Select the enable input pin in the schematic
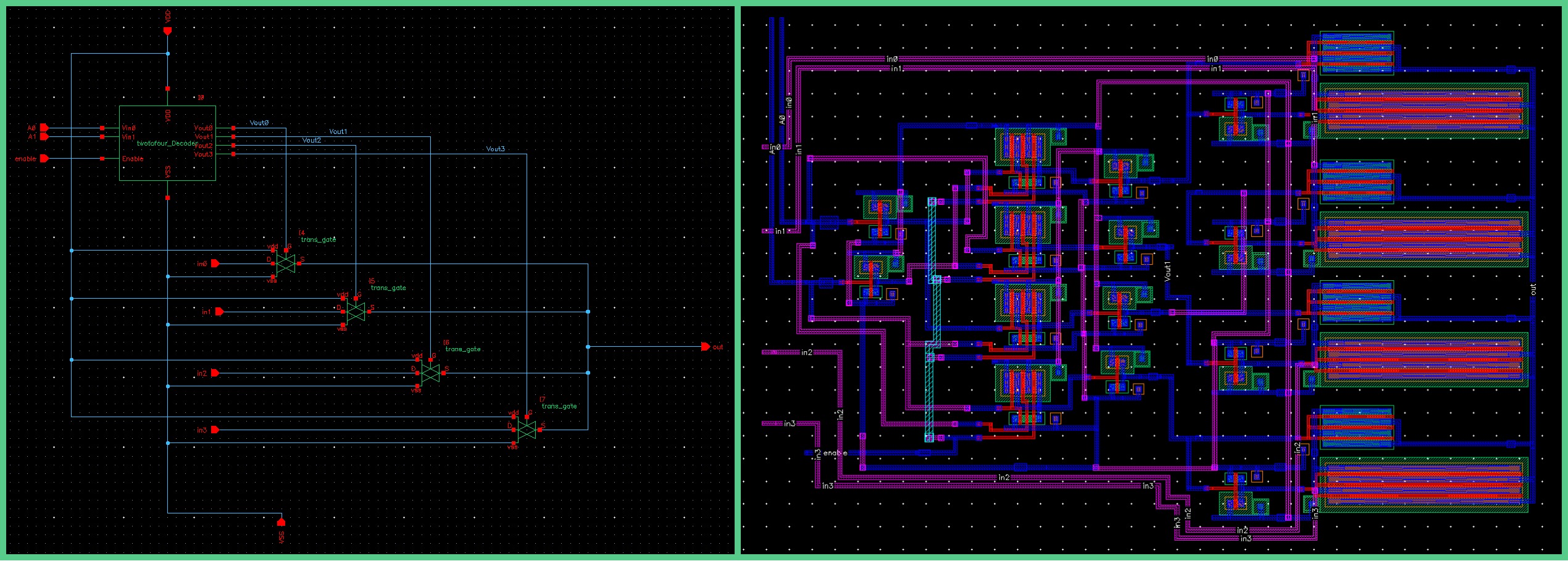This screenshot has width=1568, height=561. 44,159
